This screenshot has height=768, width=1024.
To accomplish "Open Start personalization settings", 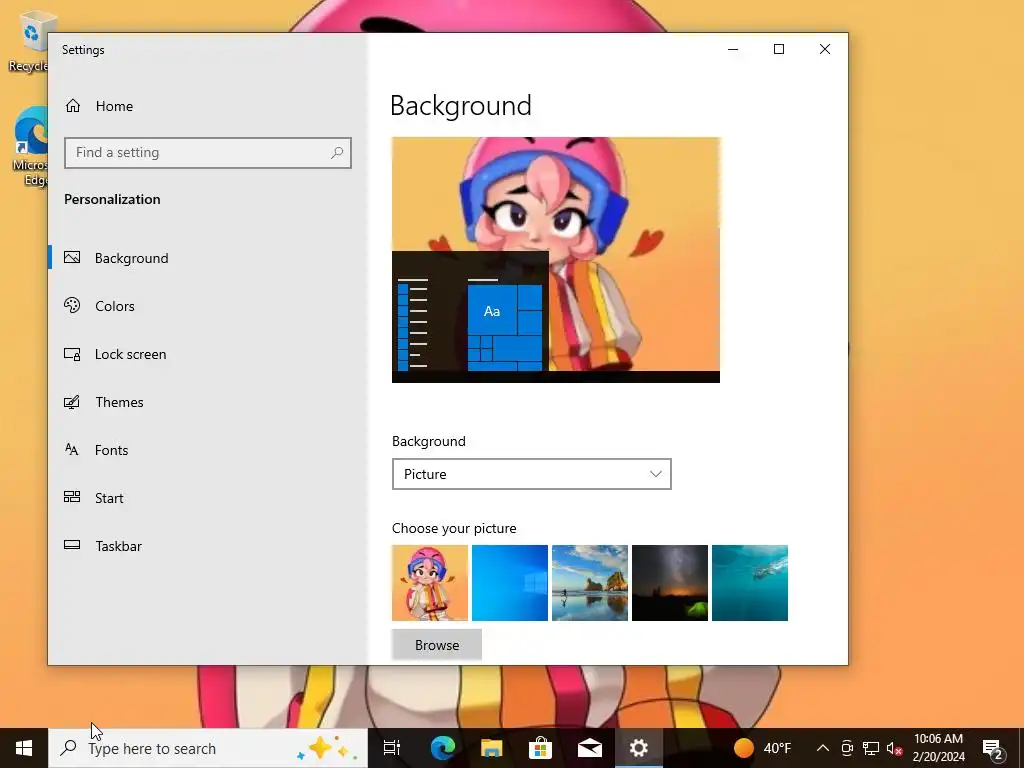I will click(x=208, y=498).
